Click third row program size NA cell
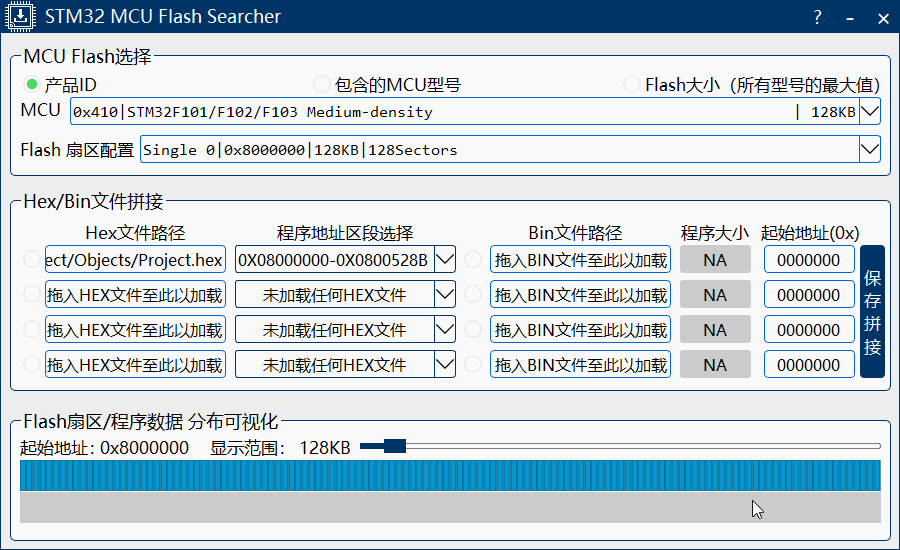This screenshot has width=900, height=550. [x=715, y=330]
